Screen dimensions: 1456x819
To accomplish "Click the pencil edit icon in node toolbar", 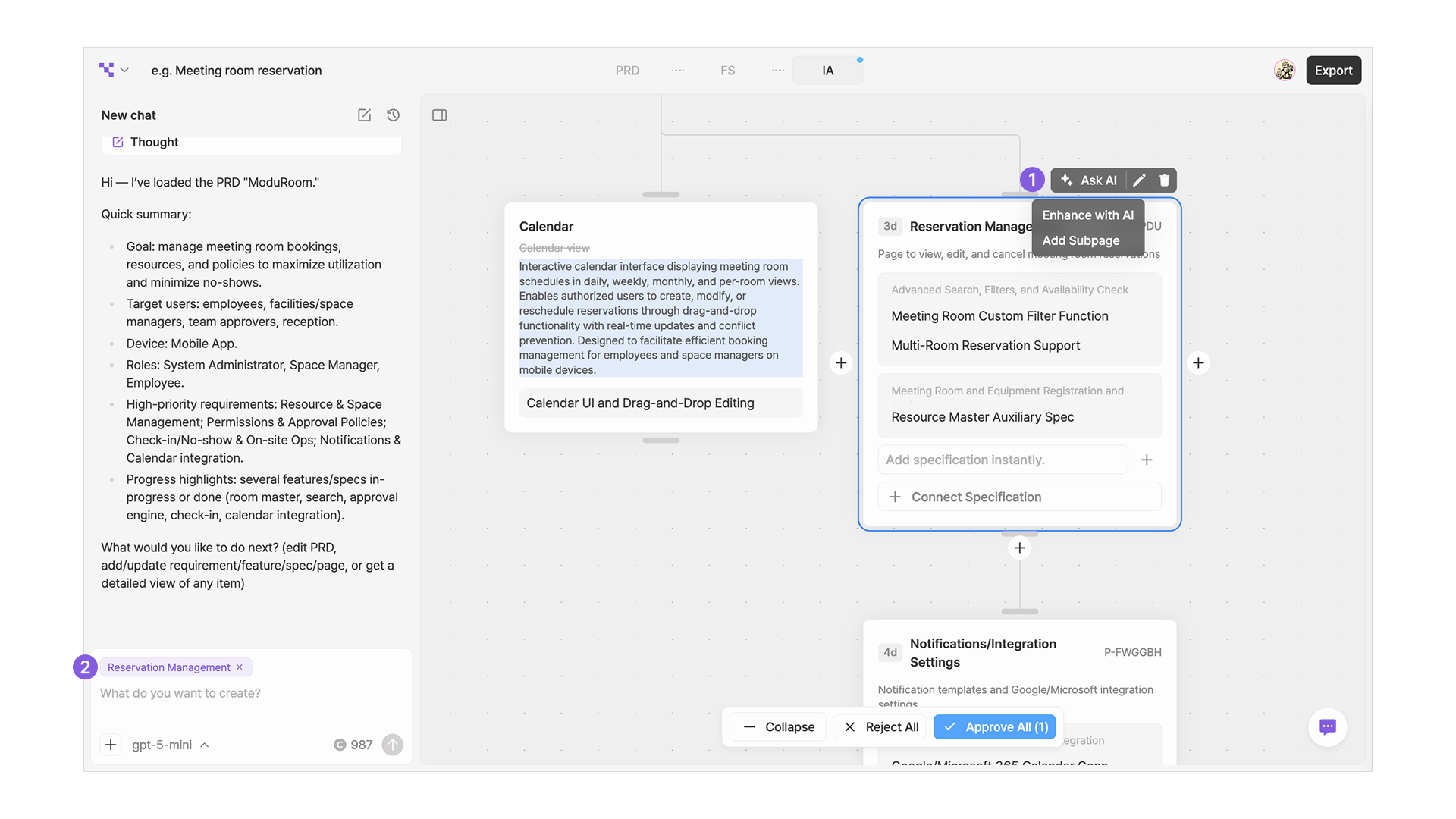I will (1139, 180).
